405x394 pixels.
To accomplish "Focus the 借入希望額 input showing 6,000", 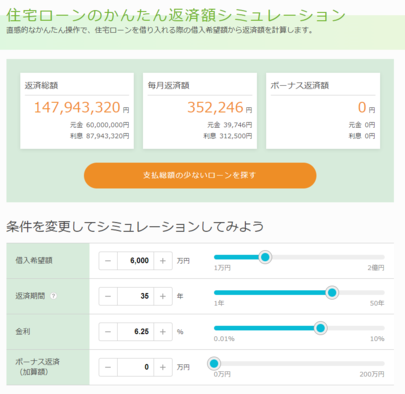I will pyautogui.click(x=135, y=261).
